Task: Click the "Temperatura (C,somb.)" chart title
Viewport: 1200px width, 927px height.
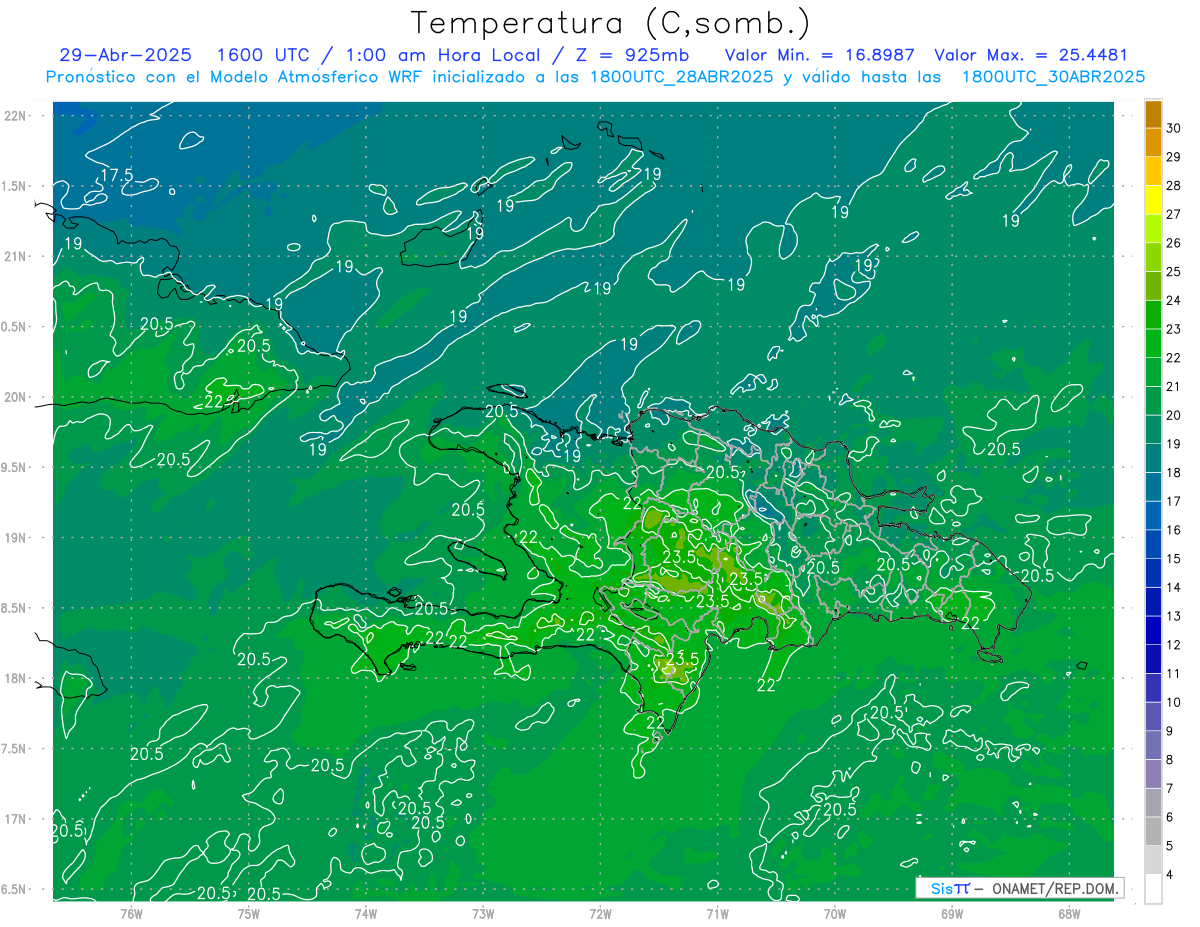Action: 610,23
